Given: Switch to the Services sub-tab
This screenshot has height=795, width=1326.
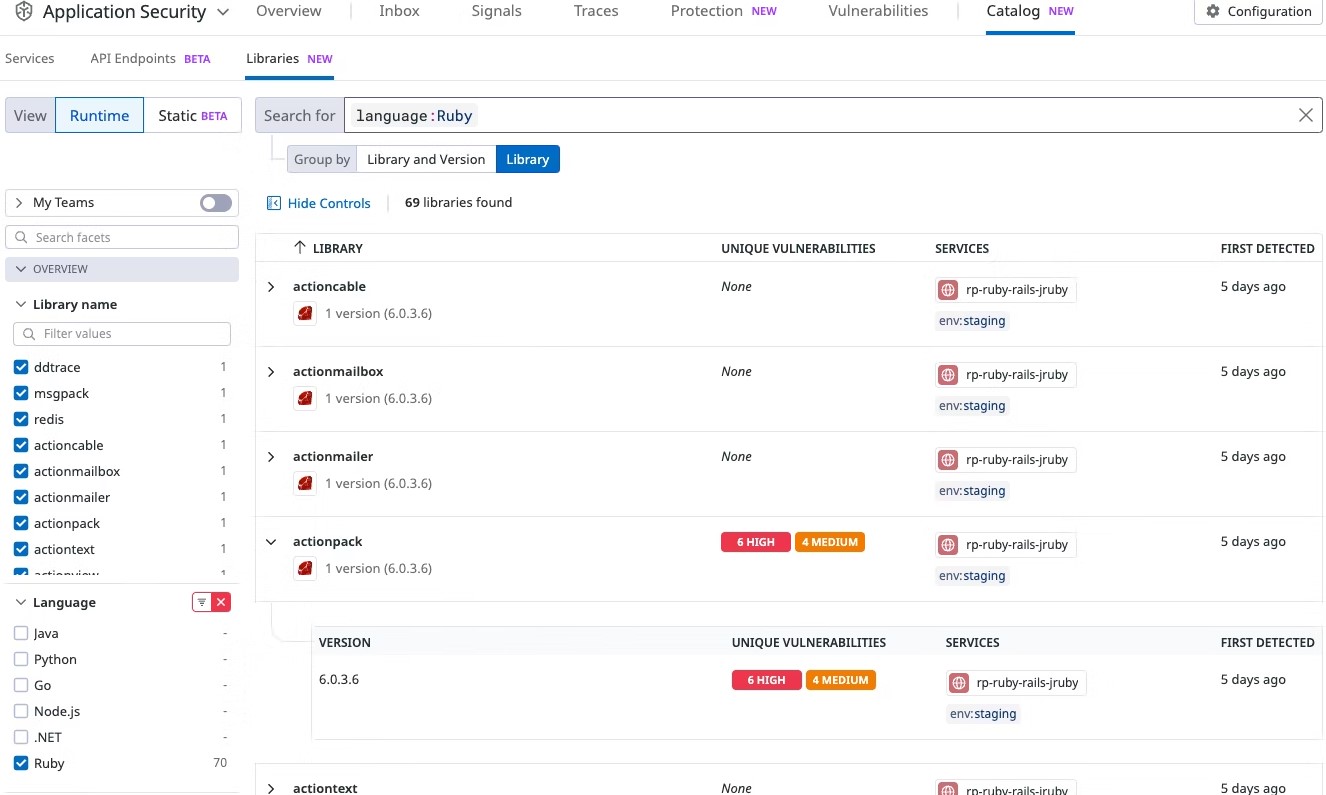Looking at the screenshot, I should tap(30, 58).
